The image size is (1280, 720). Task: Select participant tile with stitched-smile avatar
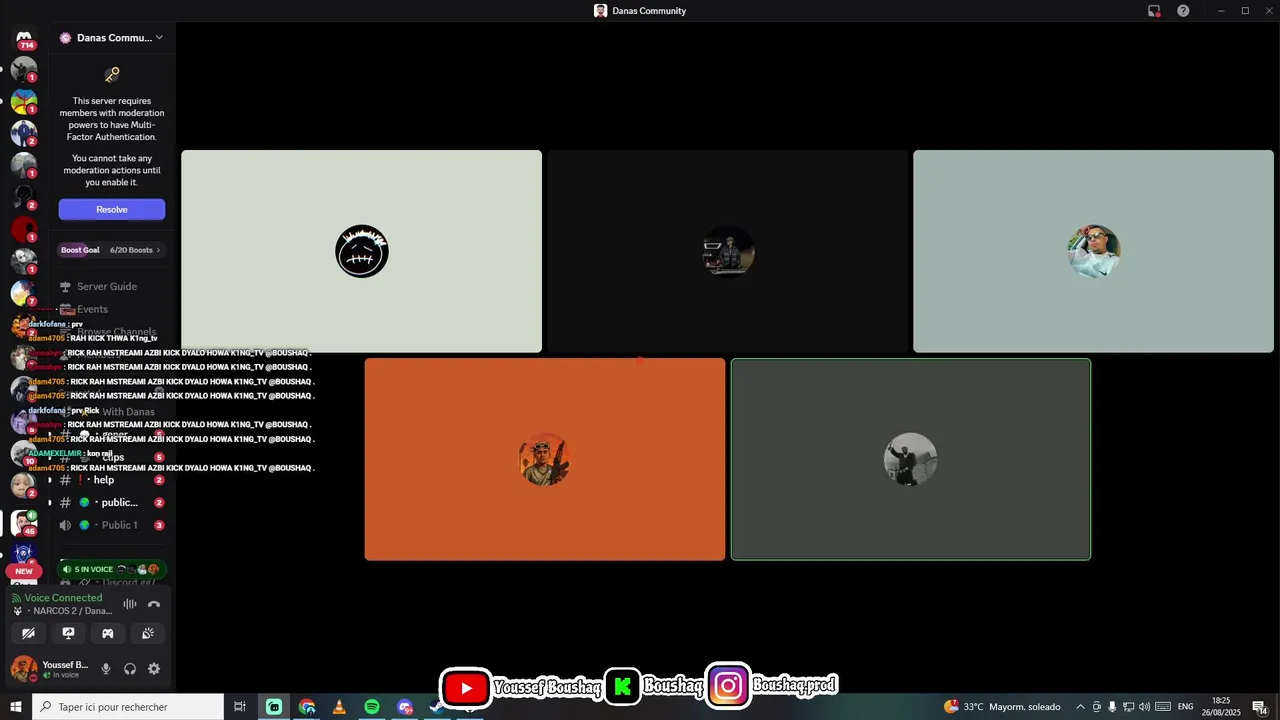[x=361, y=251]
